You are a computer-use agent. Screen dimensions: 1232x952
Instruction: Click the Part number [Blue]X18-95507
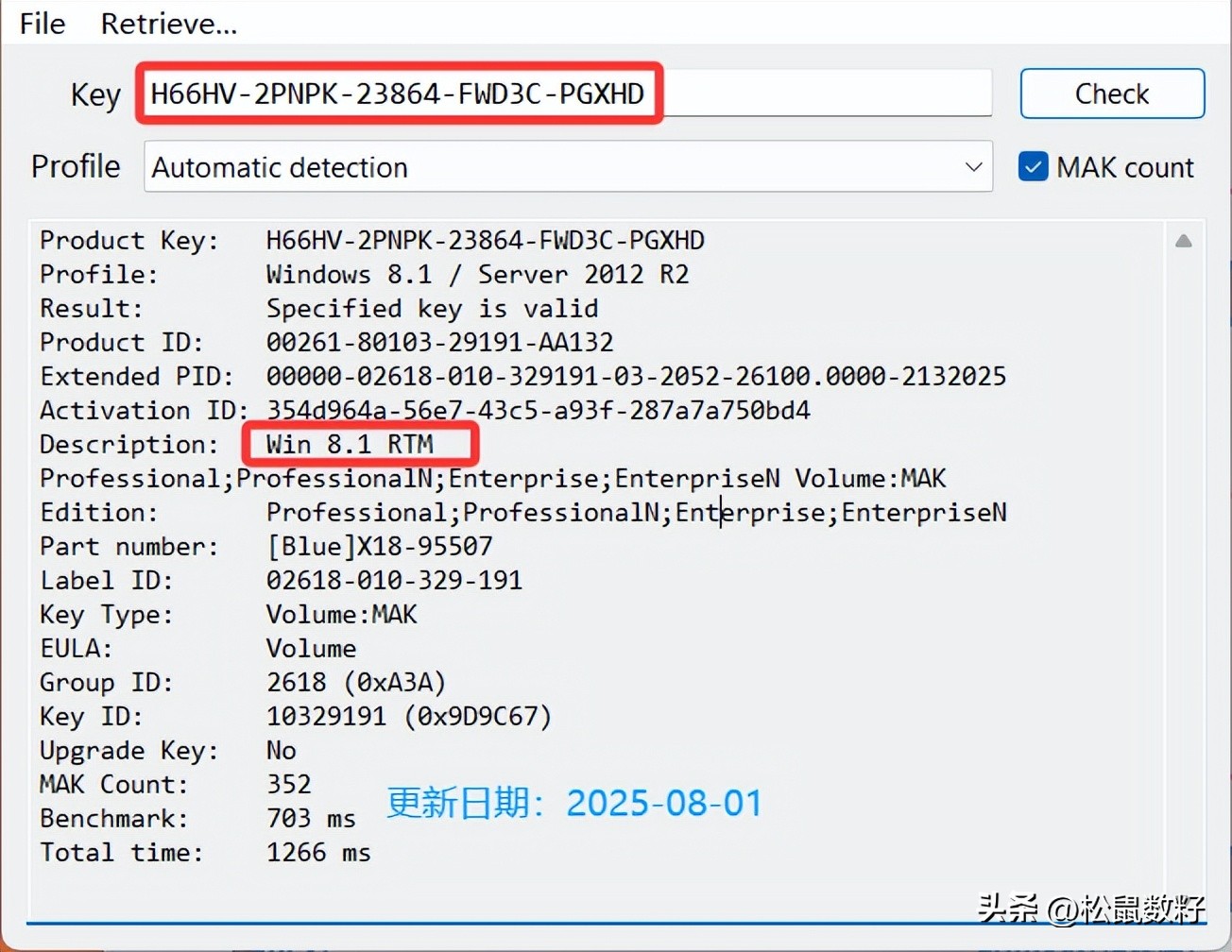[379, 547]
